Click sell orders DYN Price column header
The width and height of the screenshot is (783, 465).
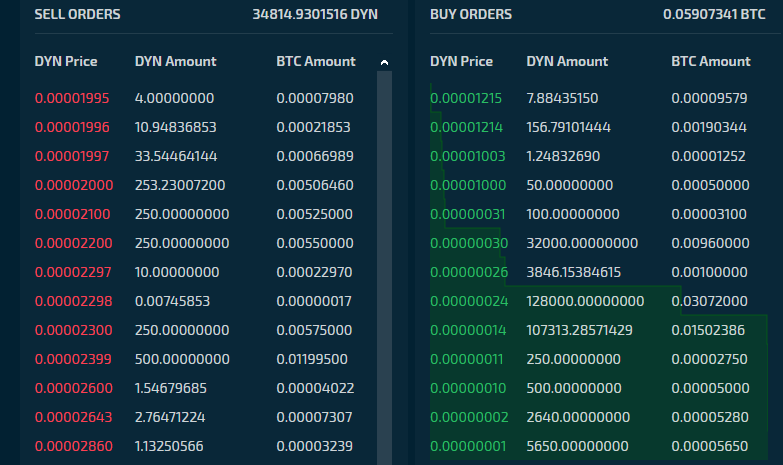(66, 61)
